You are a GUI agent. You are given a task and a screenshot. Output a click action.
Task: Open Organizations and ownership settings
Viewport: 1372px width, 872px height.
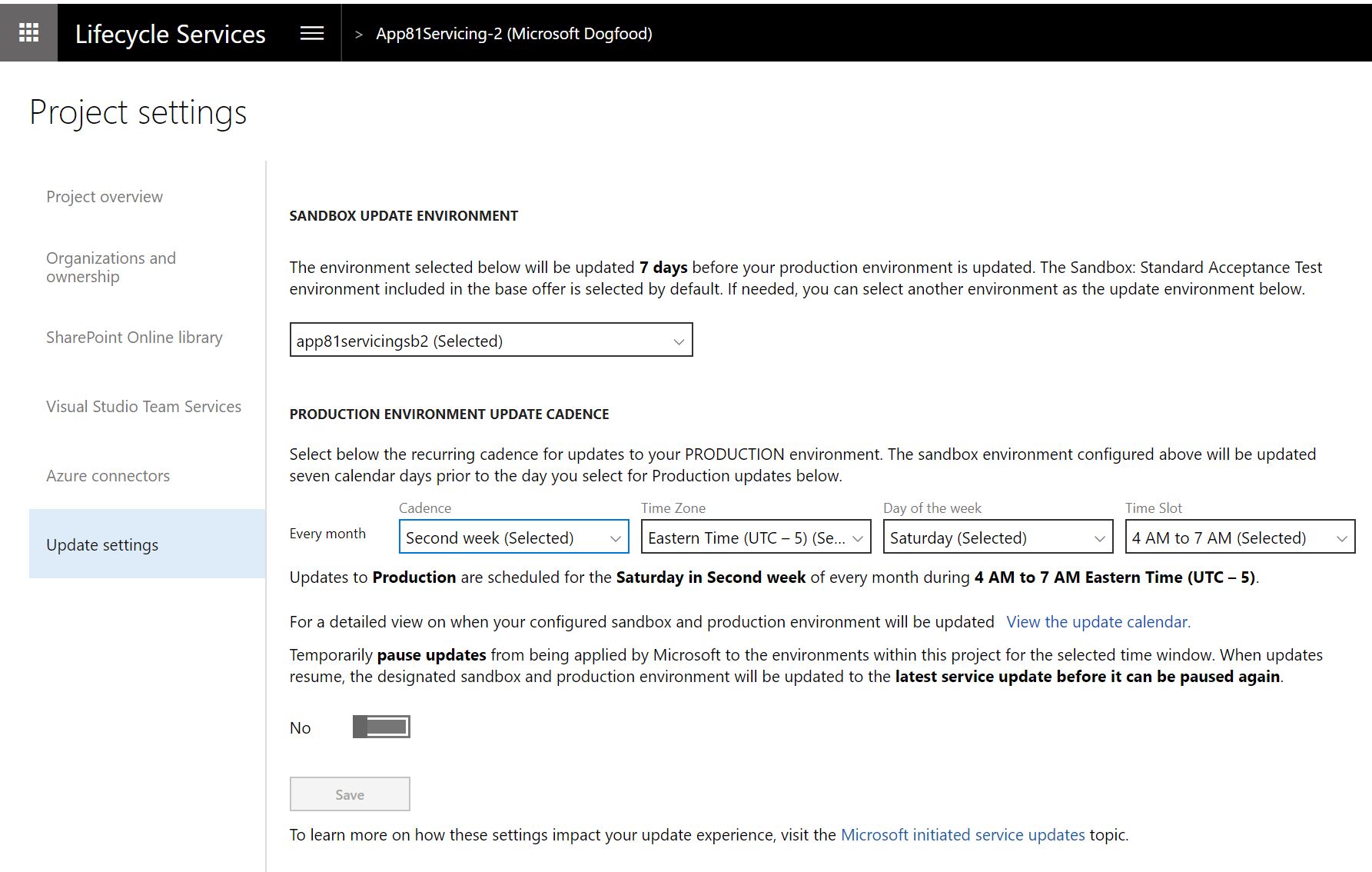click(111, 267)
